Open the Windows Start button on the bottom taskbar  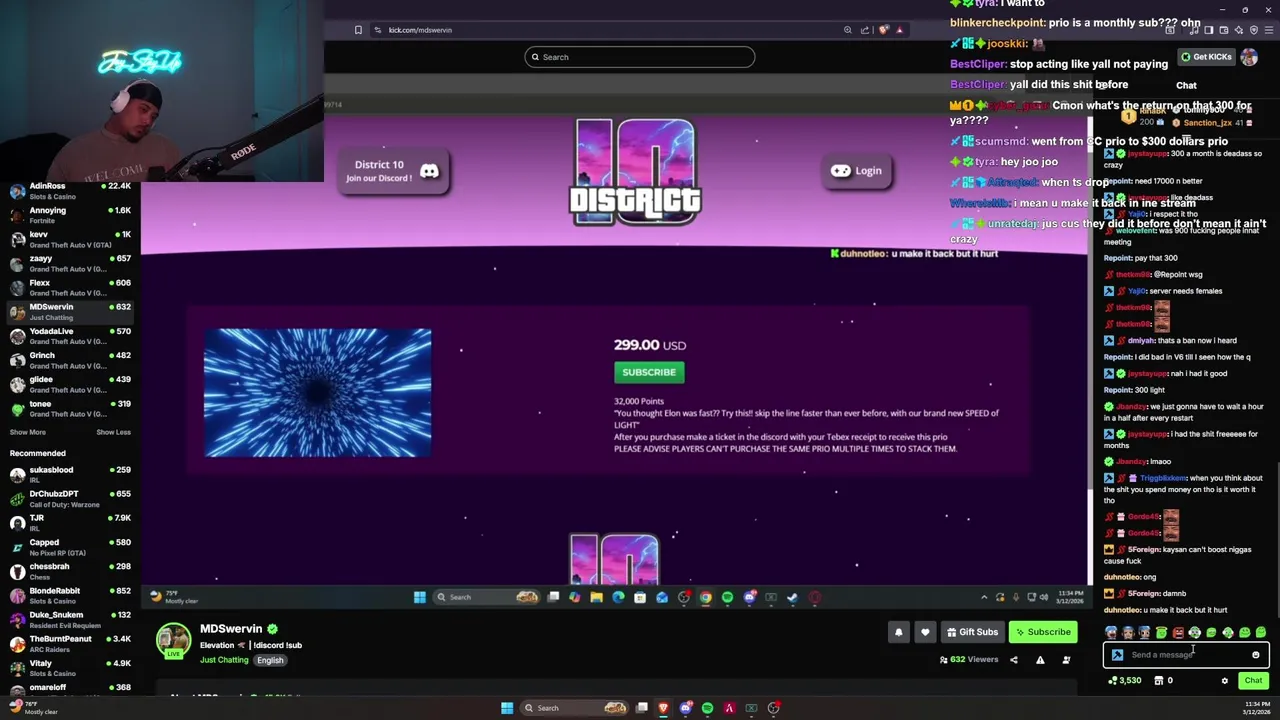pyautogui.click(x=507, y=708)
